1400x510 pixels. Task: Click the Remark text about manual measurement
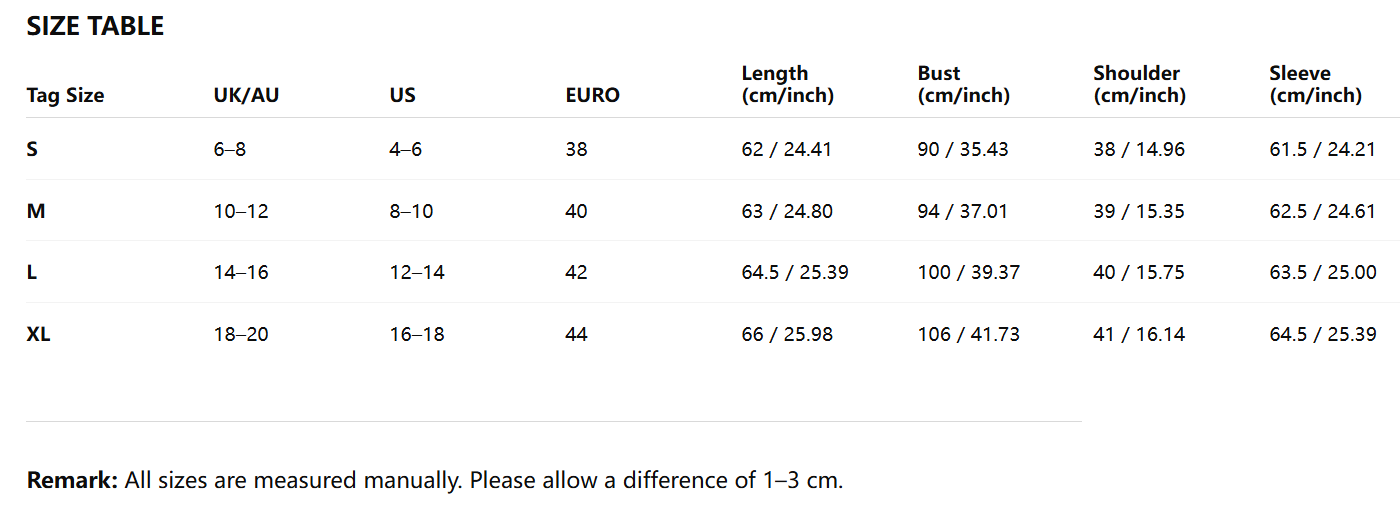pyautogui.click(x=435, y=481)
